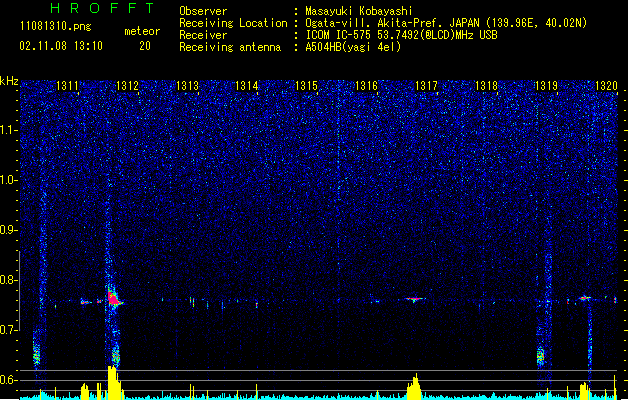Click the meteor label
The width and height of the screenshot is (629, 400).
142,31
